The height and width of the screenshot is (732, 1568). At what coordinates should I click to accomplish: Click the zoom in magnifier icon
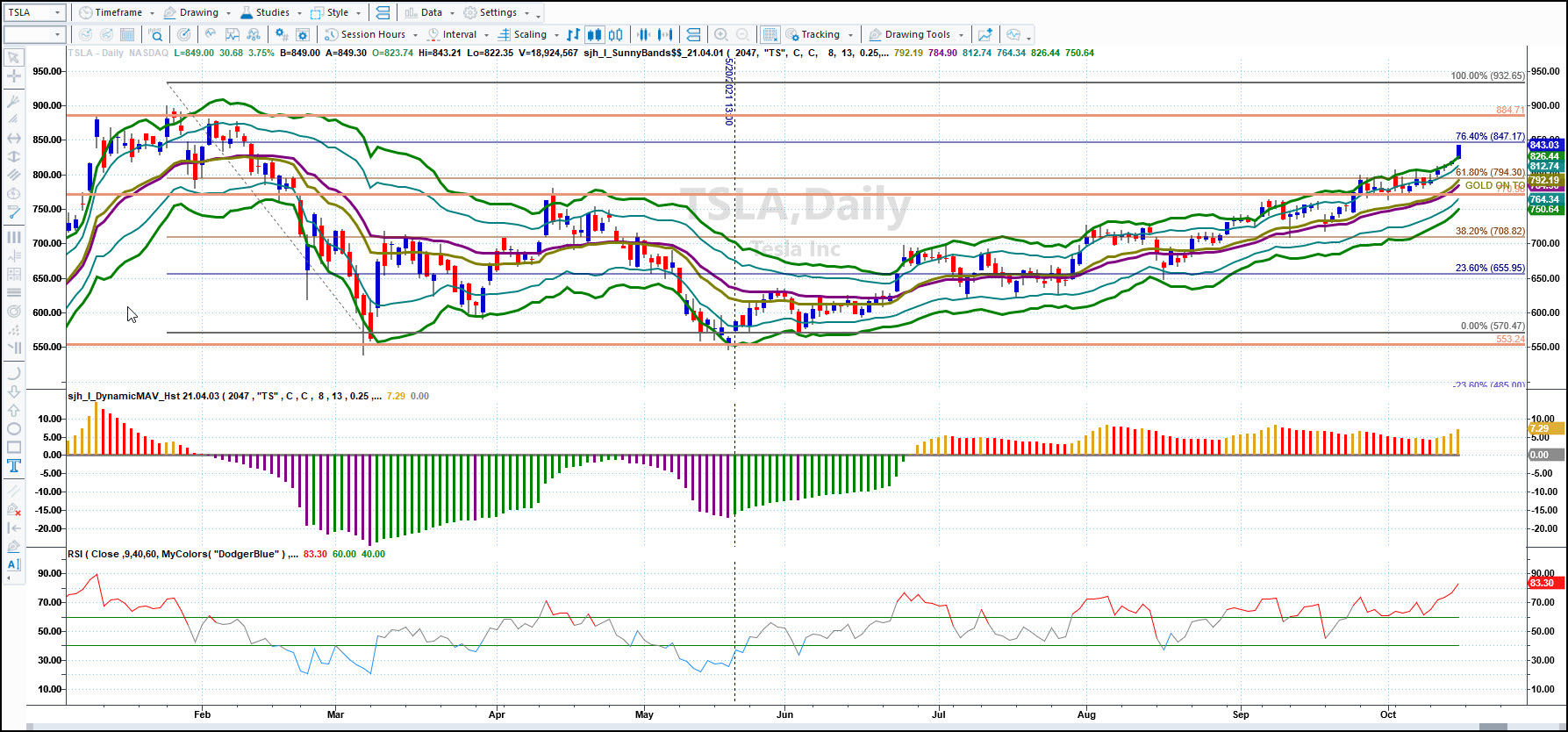pos(721,35)
